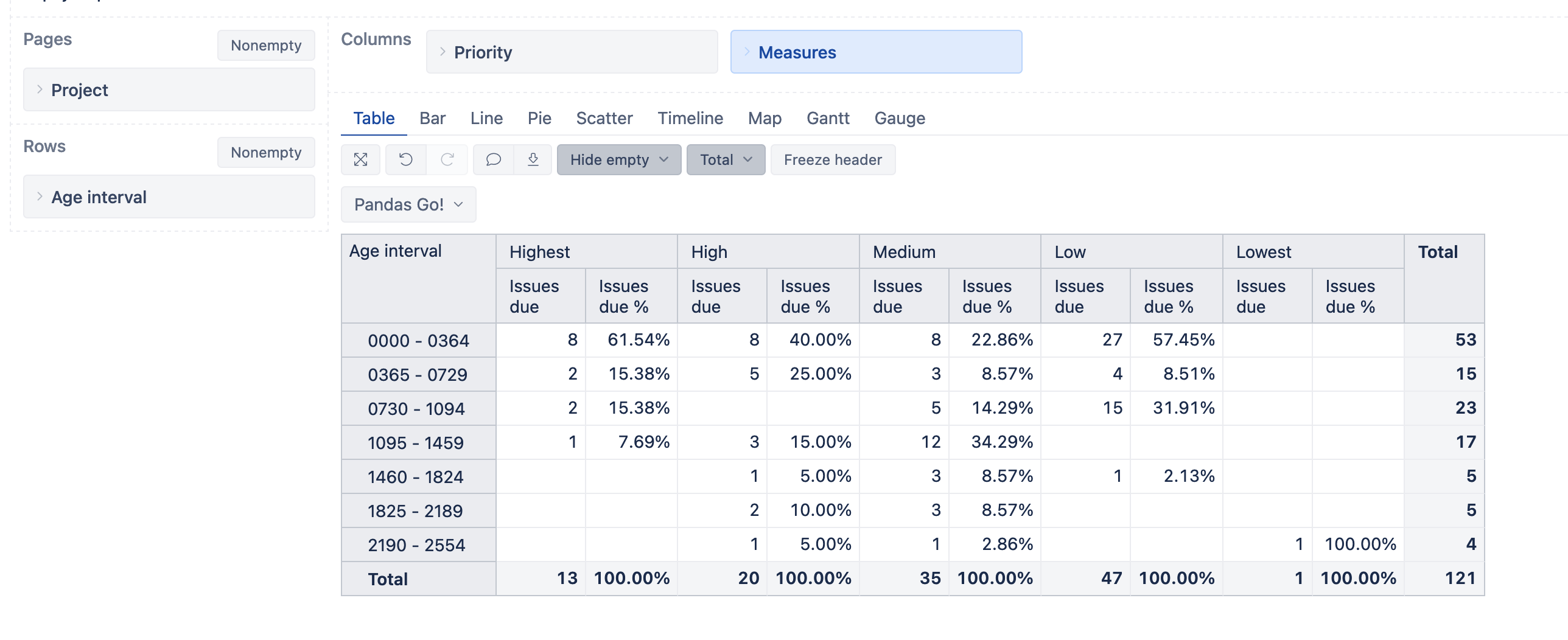Open the Pie chart tab
This screenshot has width=1568, height=640.
pyautogui.click(x=539, y=118)
